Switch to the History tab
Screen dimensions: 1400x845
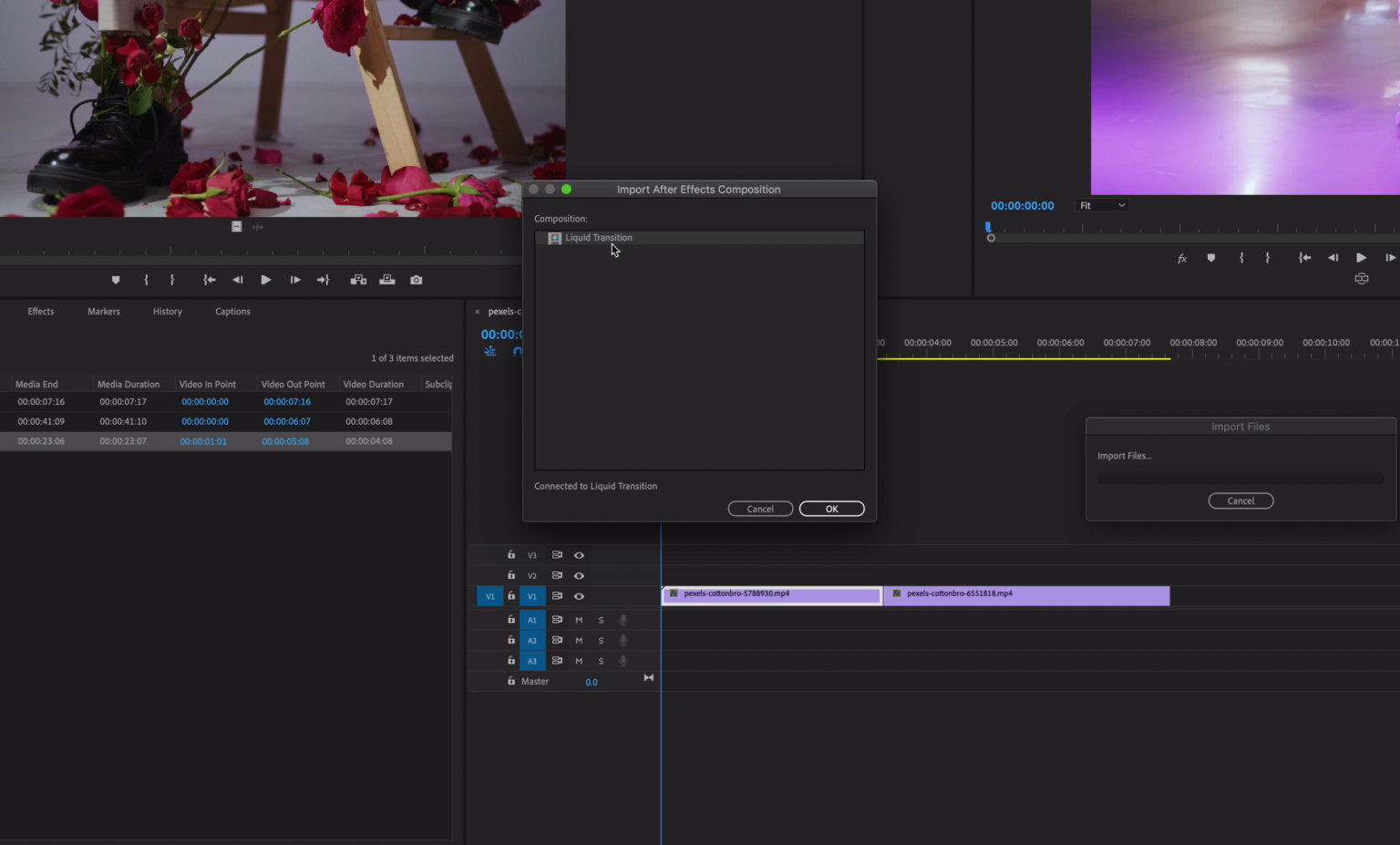click(167, 311)
